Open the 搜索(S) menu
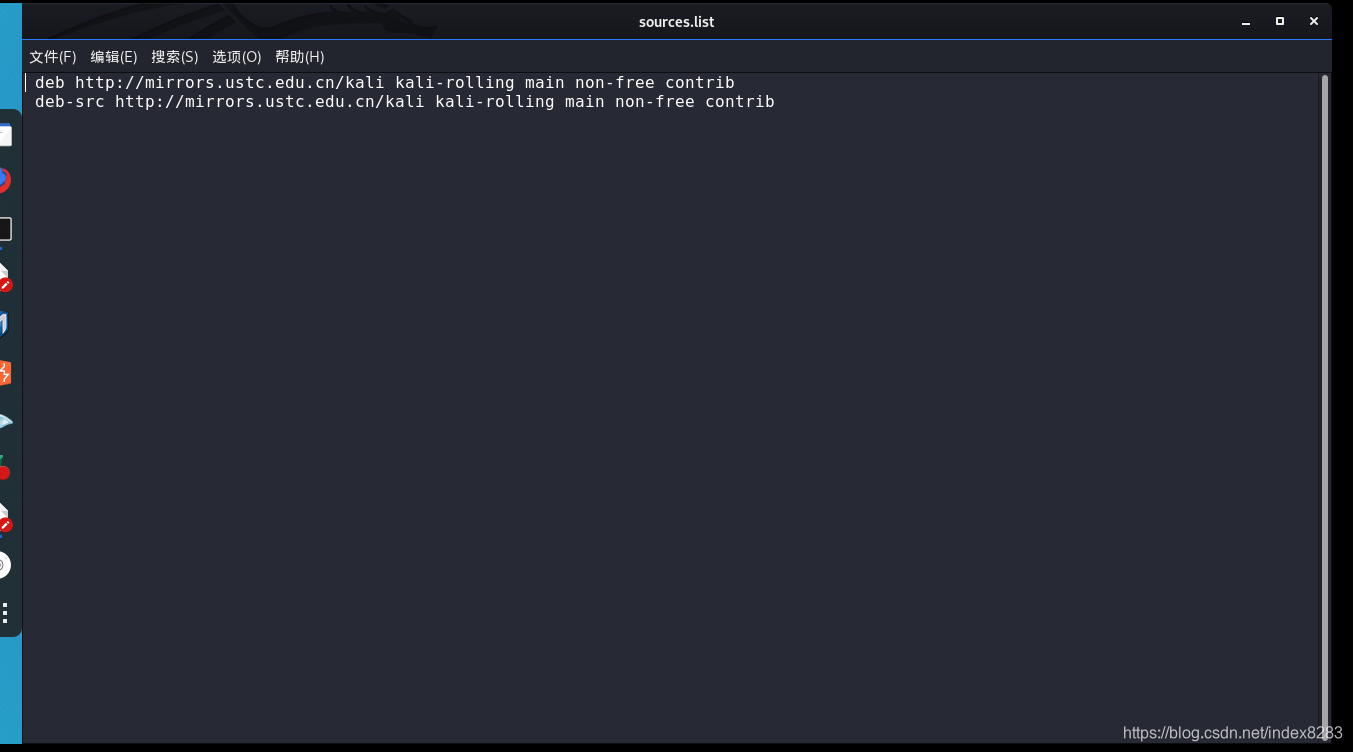This screenshot has height=752, width=1353. pyautogui.click(x=174, y=57)
